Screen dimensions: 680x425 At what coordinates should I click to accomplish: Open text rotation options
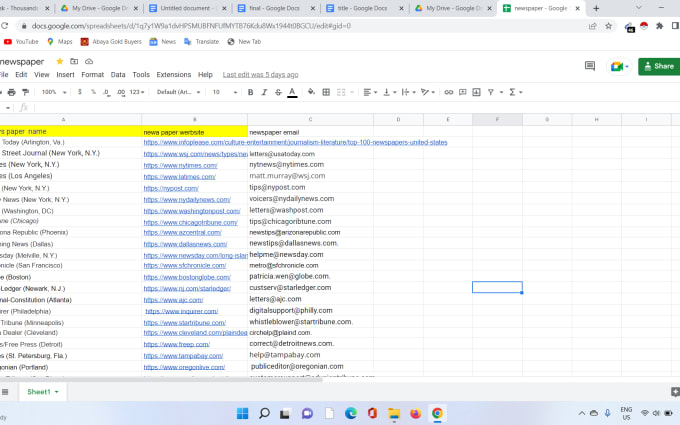428,92
